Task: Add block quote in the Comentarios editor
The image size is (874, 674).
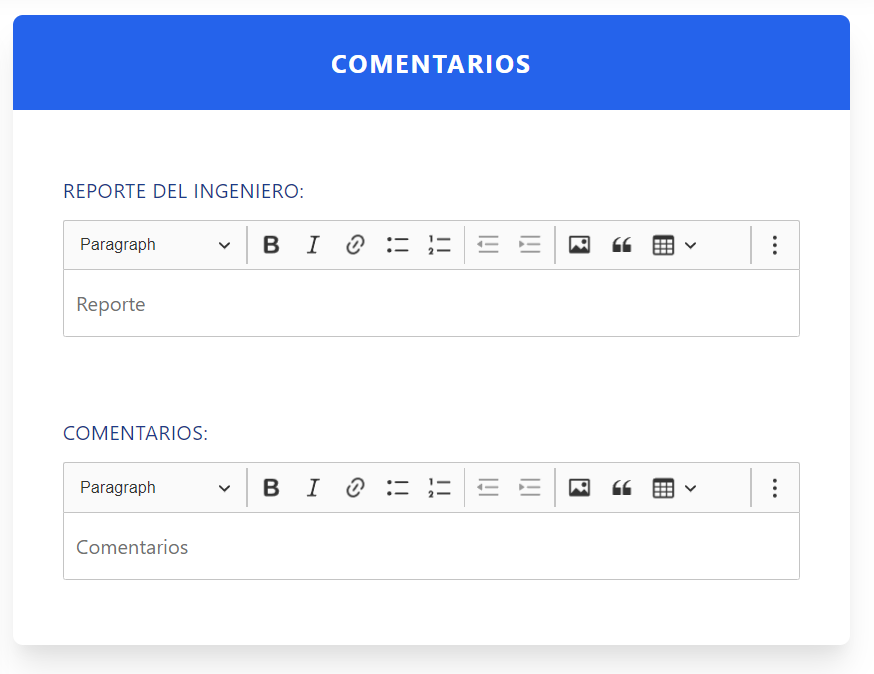Action: [x=621, y=488]
